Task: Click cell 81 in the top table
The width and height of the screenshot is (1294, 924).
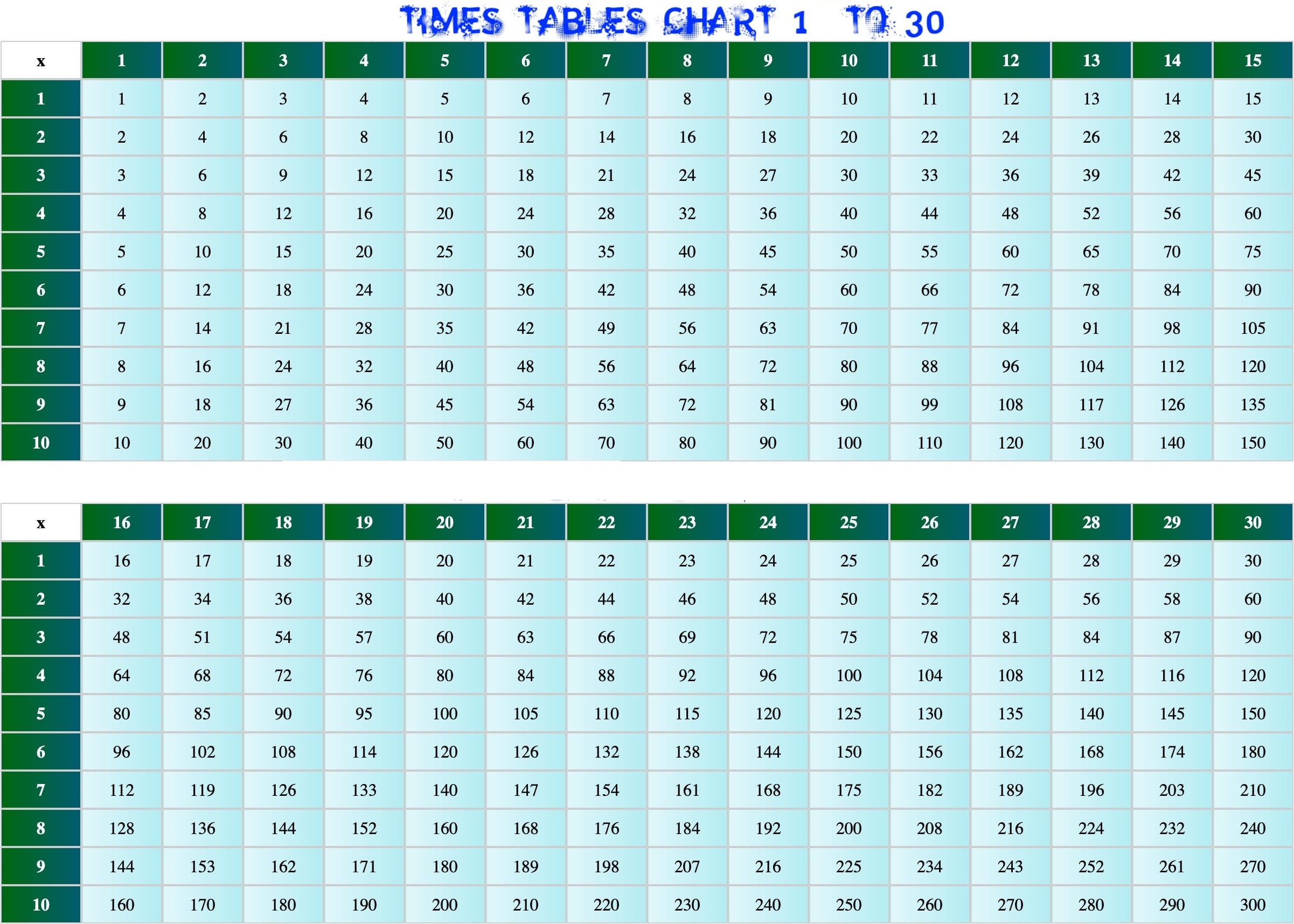Action: click(x=768, y=404)
